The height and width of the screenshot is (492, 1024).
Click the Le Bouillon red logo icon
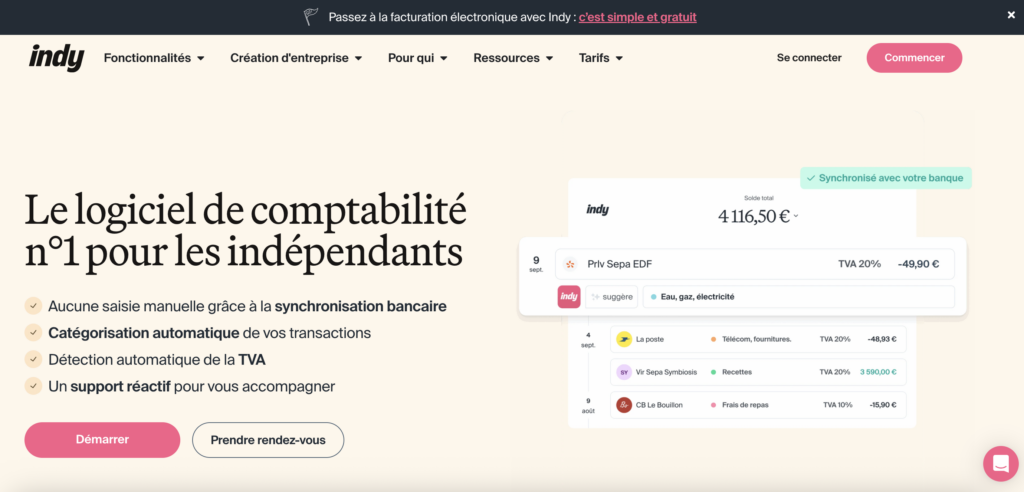(624, 404)
